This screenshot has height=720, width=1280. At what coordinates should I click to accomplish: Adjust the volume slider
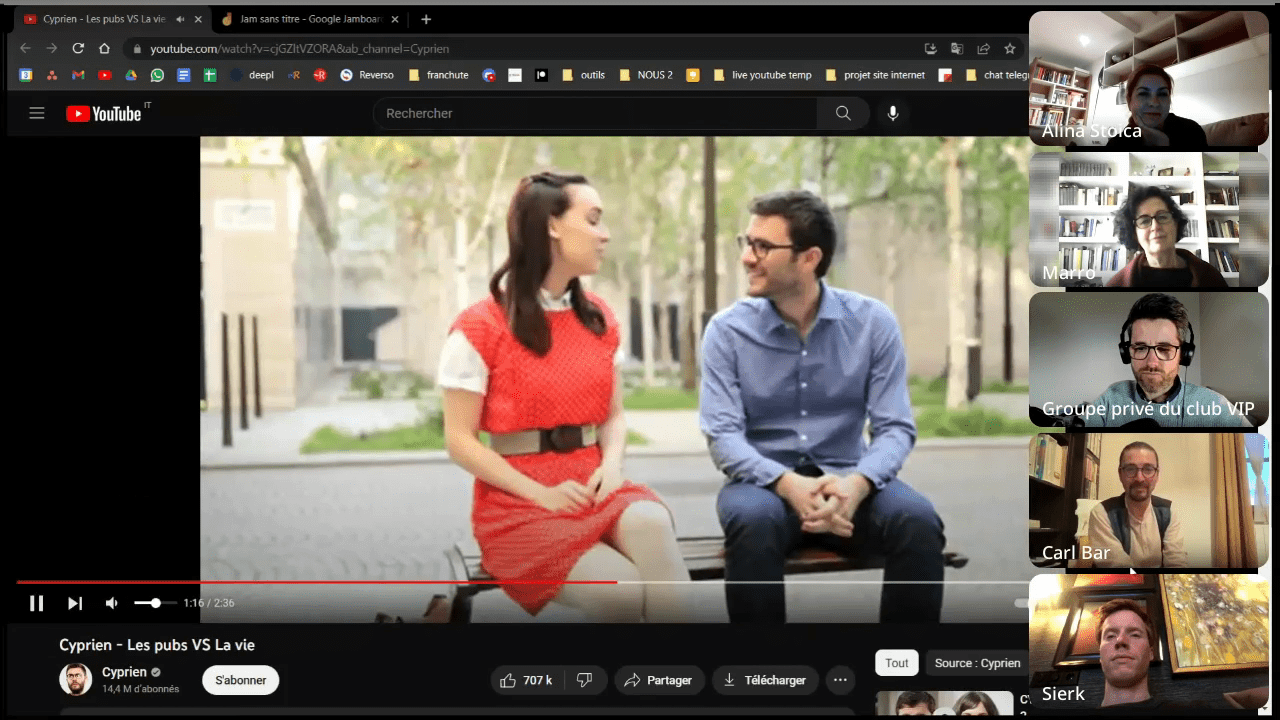(x=155, y=603)
